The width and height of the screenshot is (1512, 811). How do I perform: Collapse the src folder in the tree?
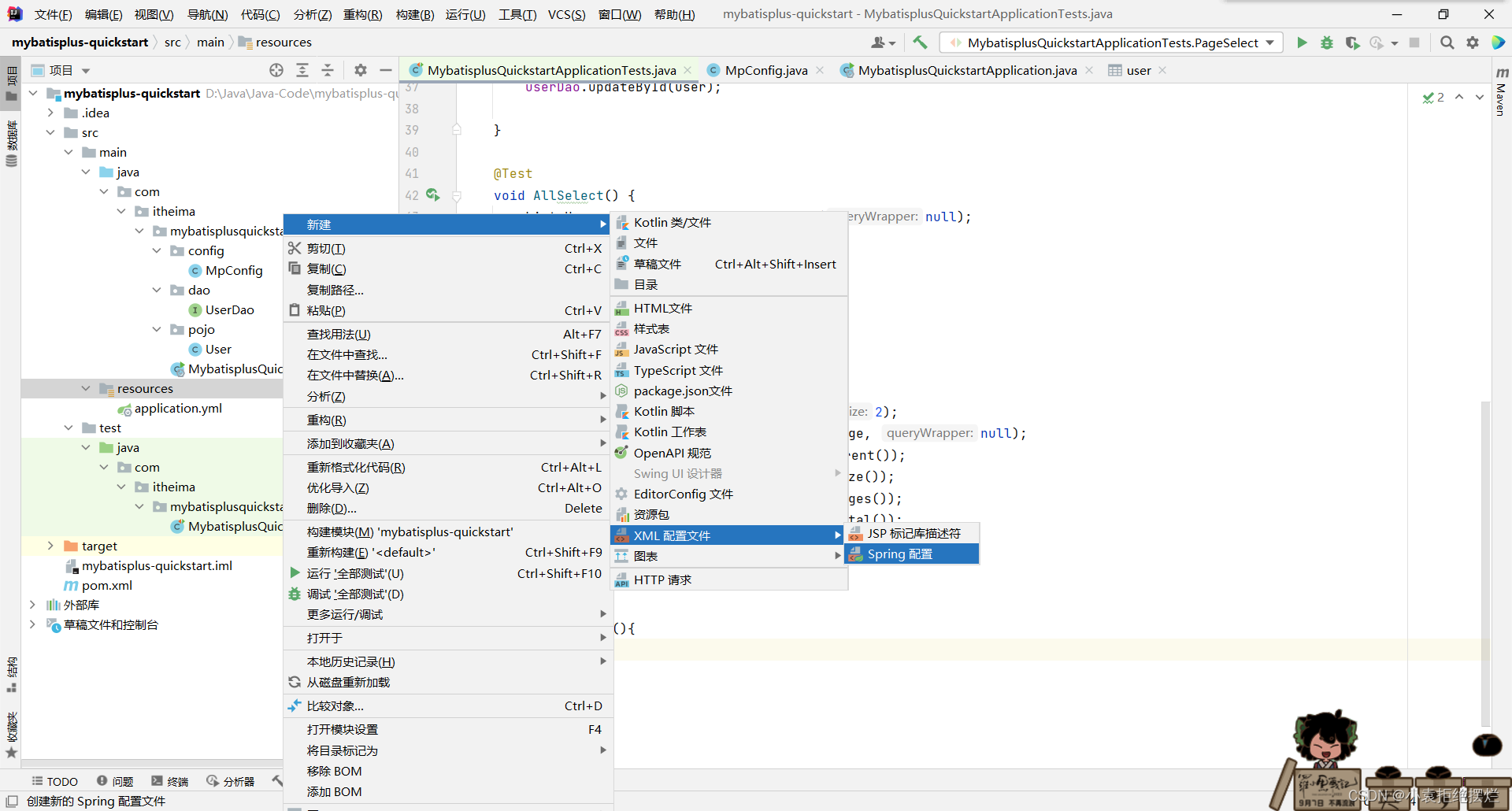tap(50, 132)
